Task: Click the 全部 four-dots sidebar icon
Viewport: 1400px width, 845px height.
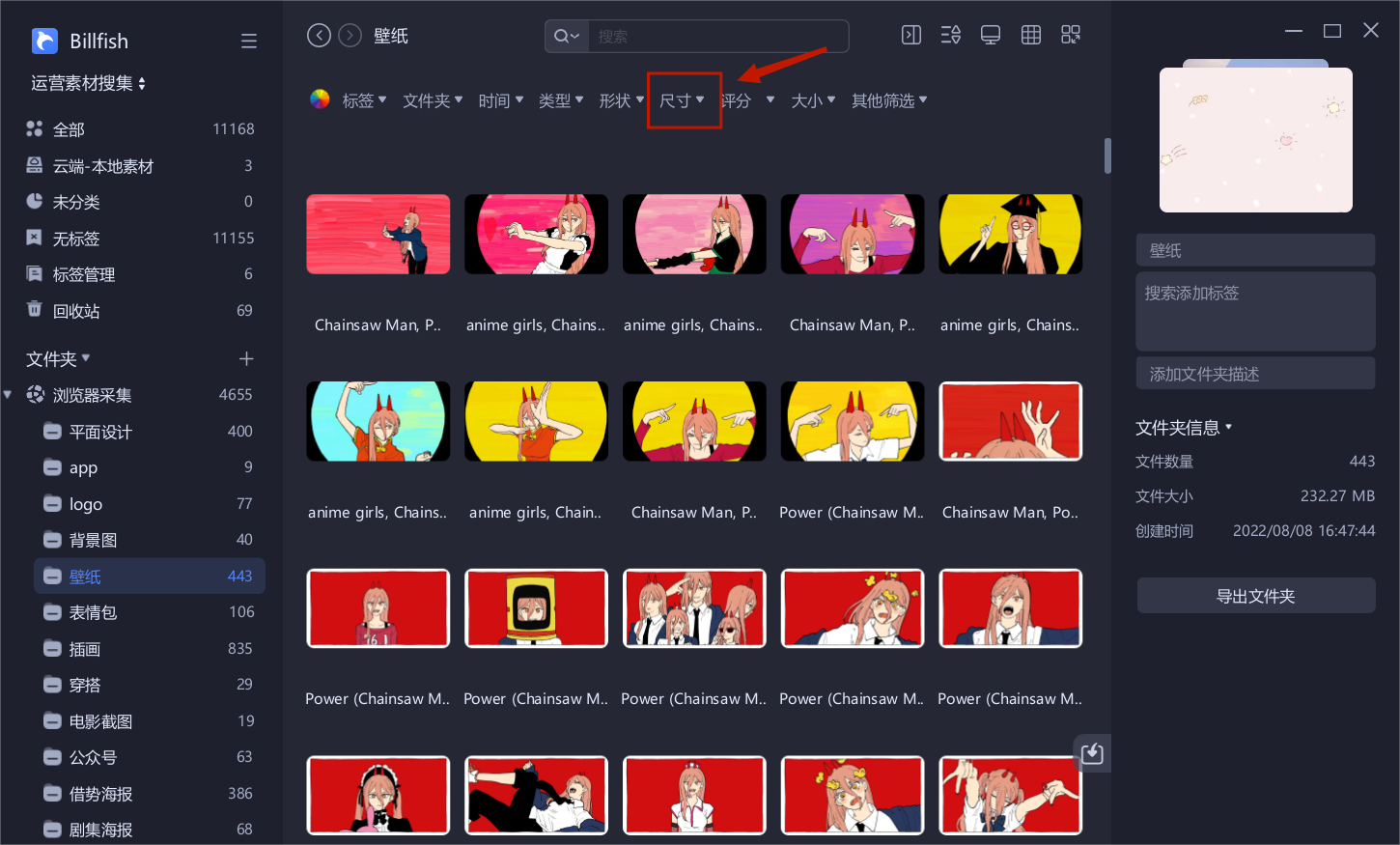Action: click(x=35, y=128)
